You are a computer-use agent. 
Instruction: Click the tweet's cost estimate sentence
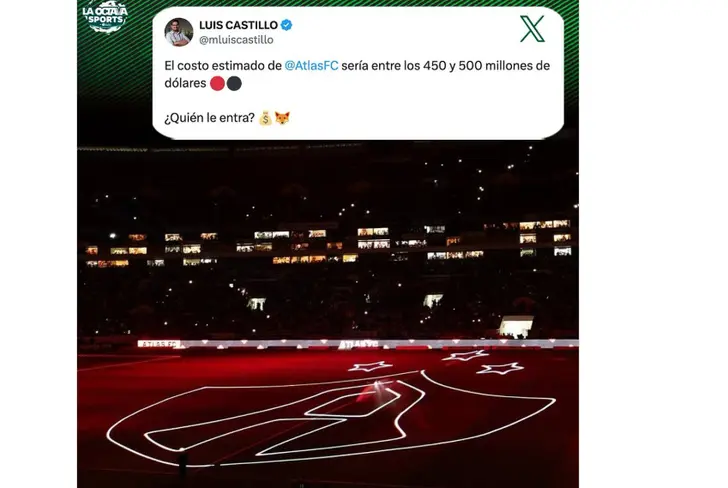pyautogui.click(x=357, y=74)
